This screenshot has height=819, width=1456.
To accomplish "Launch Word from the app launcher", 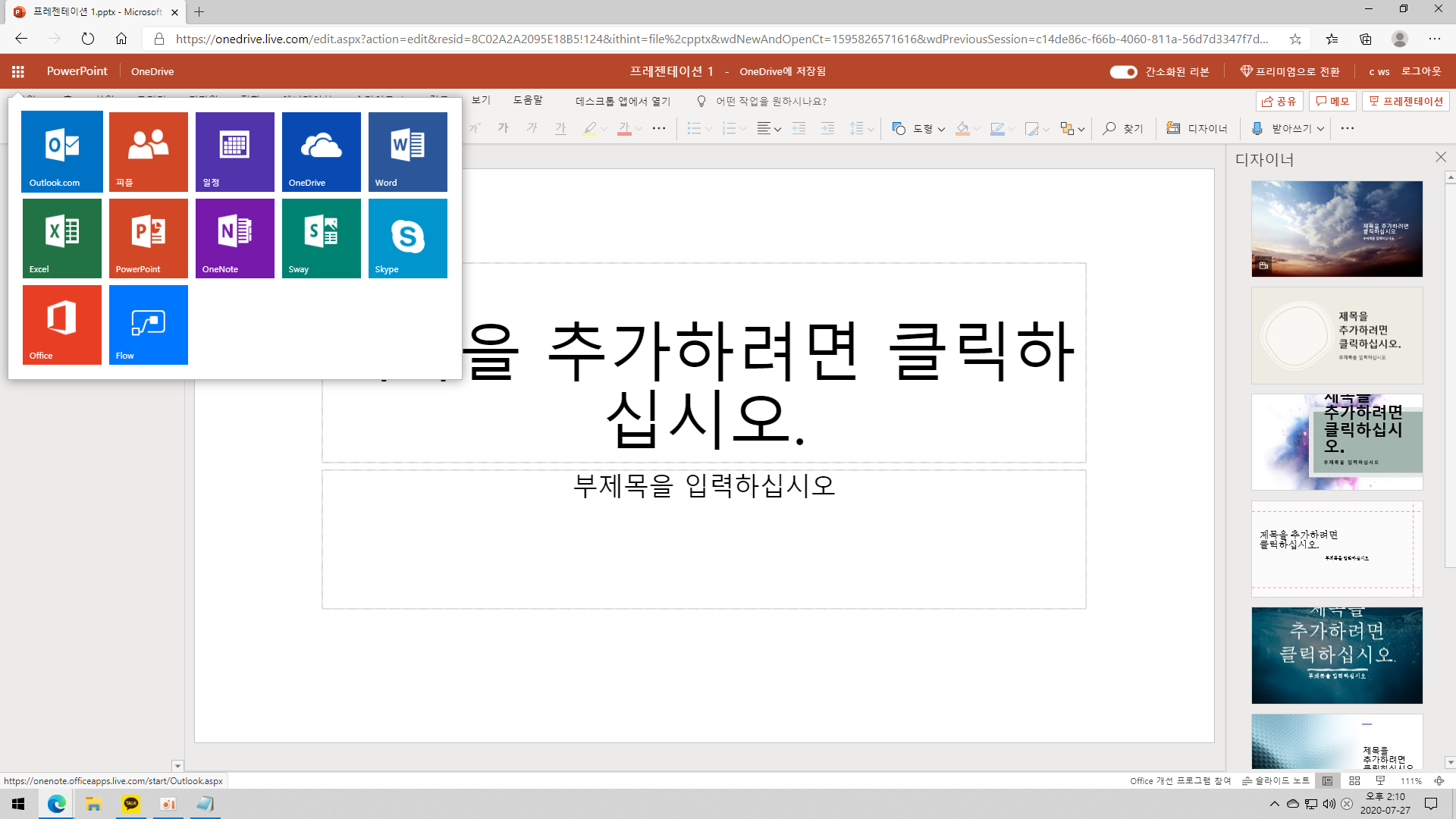I will pos(408,152).
